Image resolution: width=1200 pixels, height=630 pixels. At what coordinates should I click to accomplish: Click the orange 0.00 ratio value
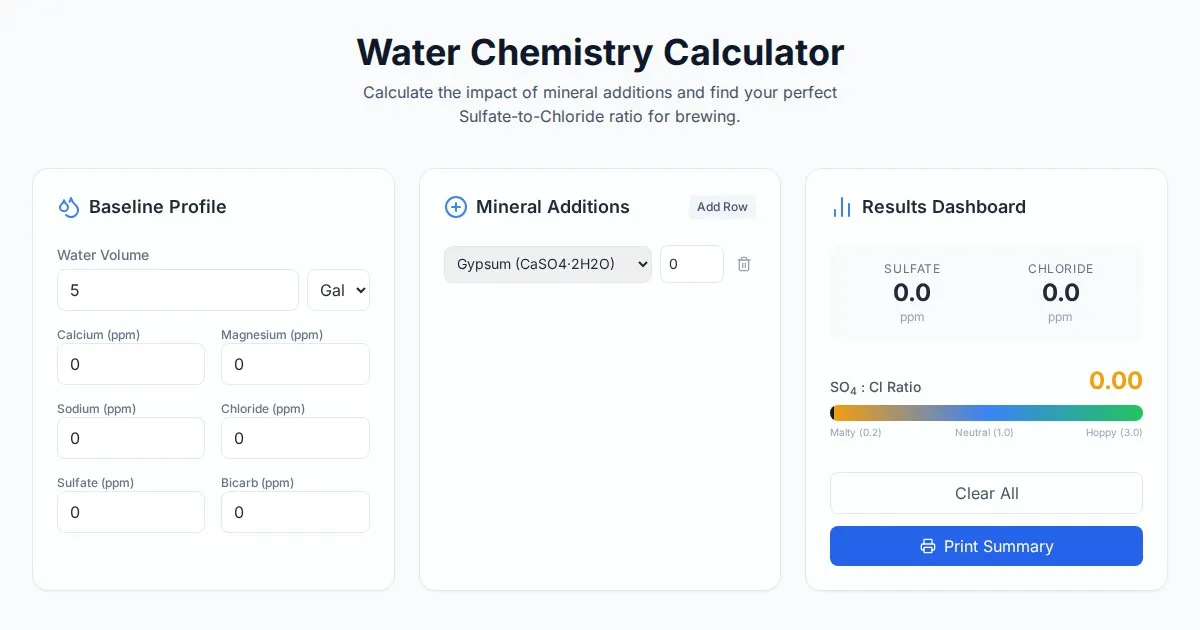point(1115,381)
